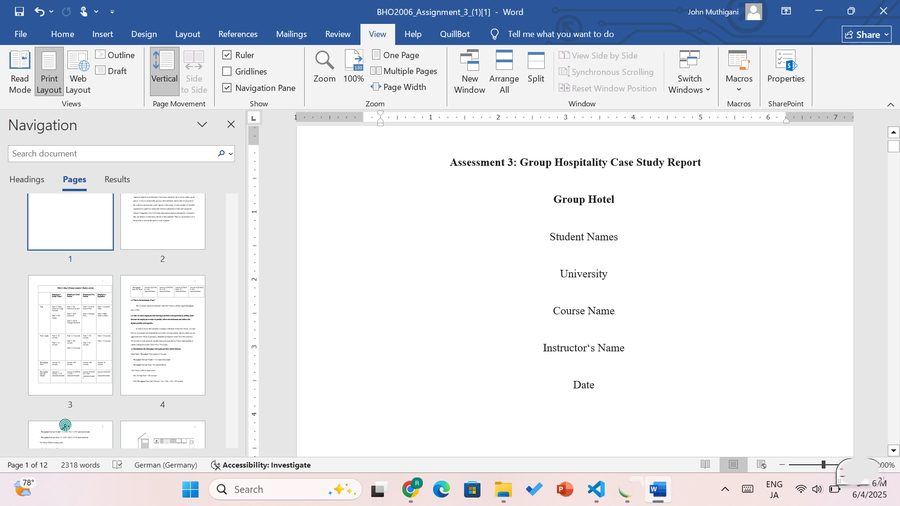Enable the Gridlines checkbox

pyautogui.click(x=227, y=71)
